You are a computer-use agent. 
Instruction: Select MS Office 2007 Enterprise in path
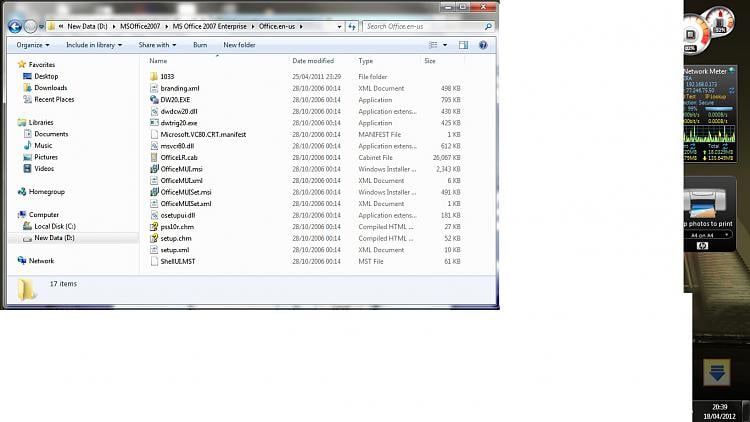210,26
